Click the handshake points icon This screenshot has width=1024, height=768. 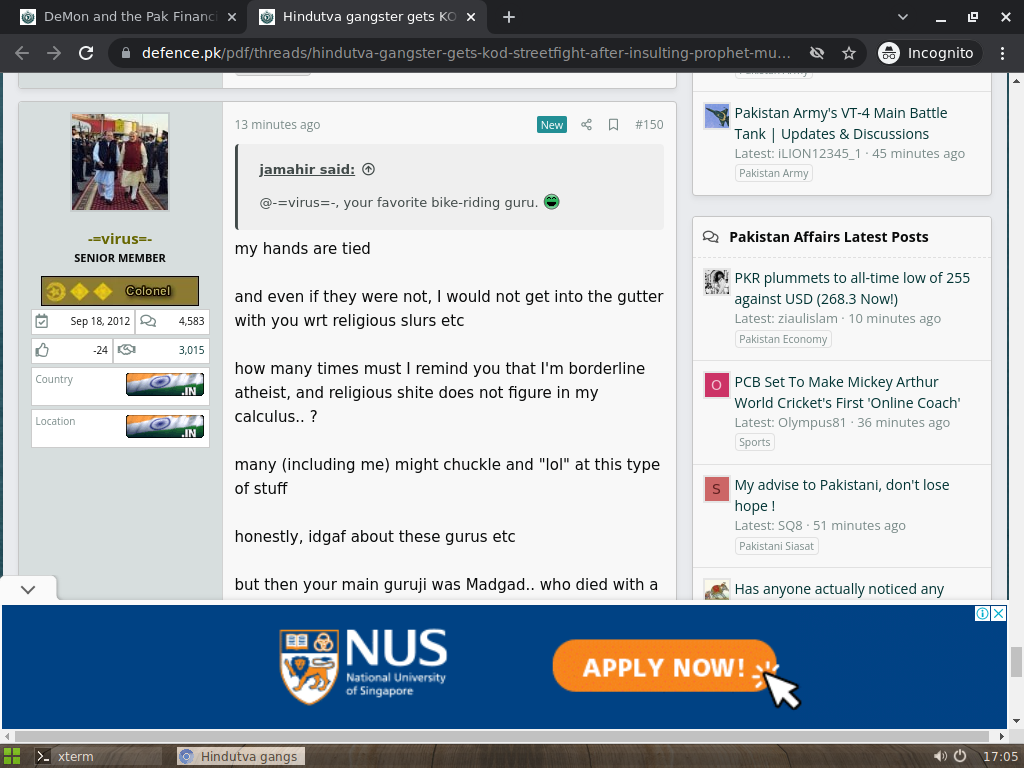pyautogui.click(x=127, y=350)
